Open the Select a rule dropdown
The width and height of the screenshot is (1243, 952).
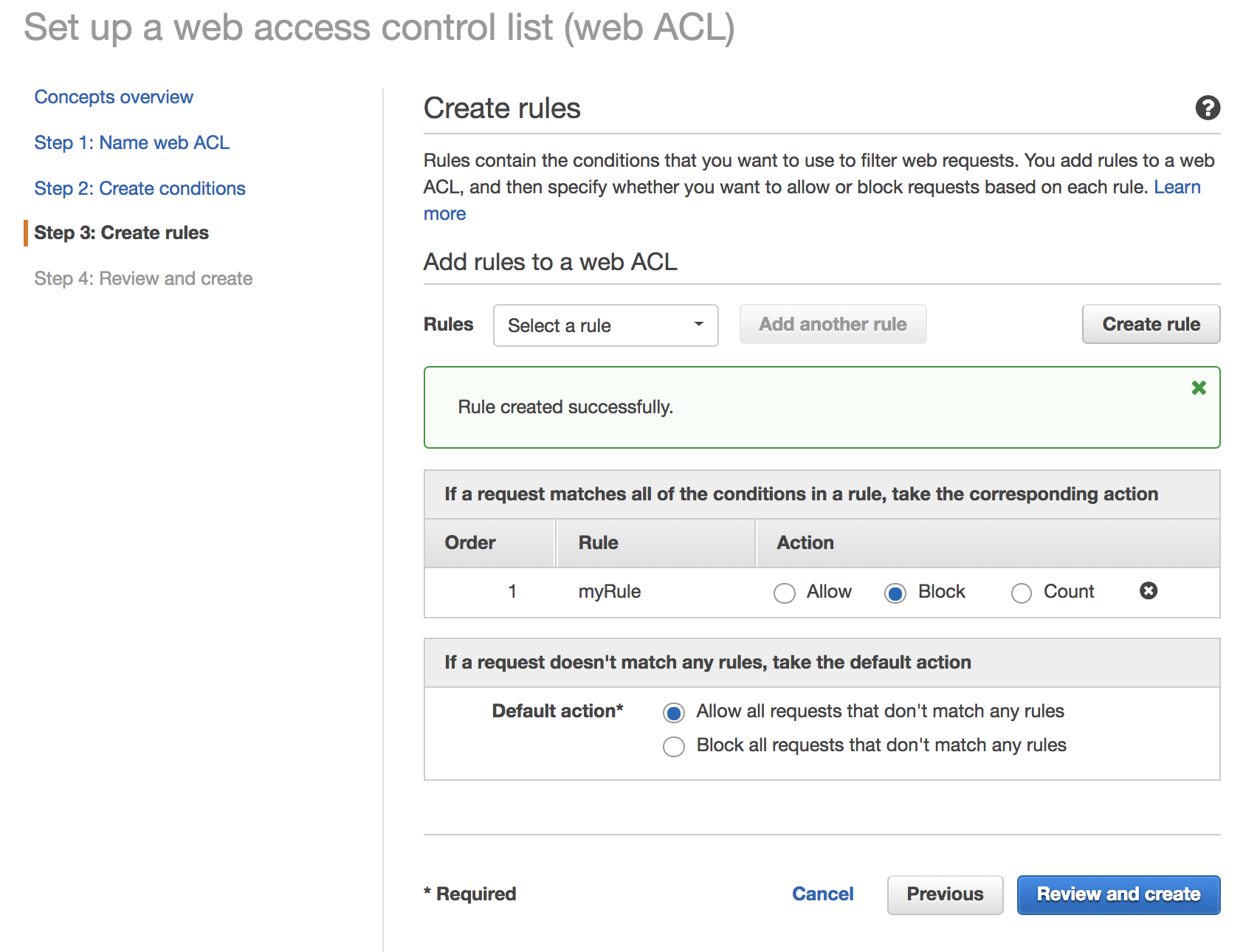click(x=606, y=325)
